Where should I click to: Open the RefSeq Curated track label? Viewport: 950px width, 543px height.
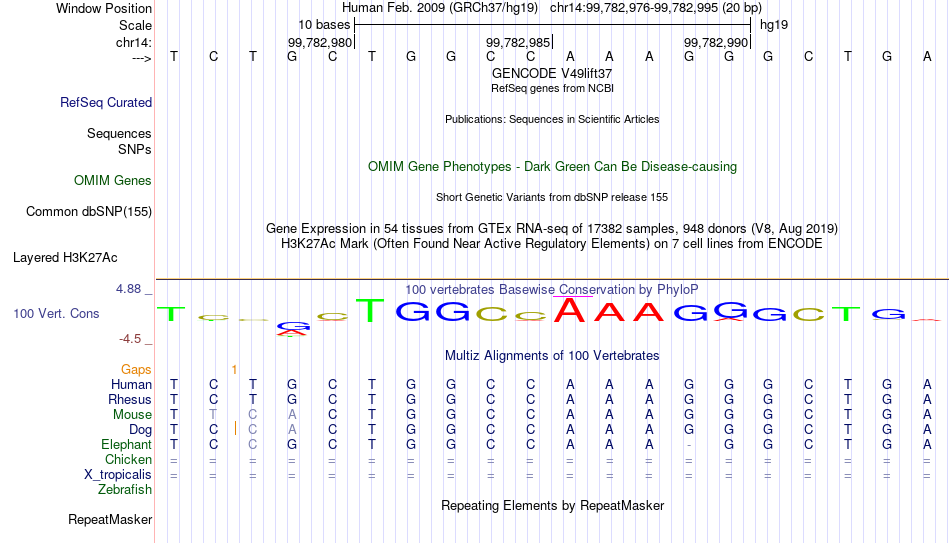[x=105, y=102]
